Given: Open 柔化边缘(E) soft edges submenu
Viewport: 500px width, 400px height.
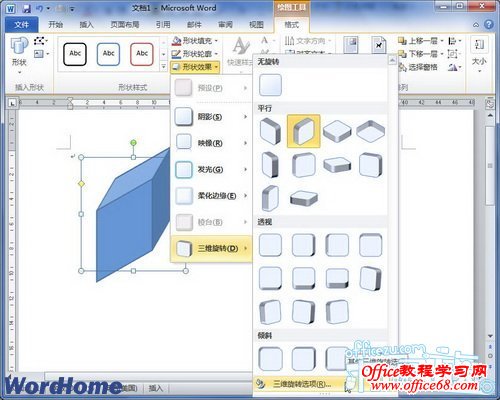Looking at the screenshot, I should (211, 196).
